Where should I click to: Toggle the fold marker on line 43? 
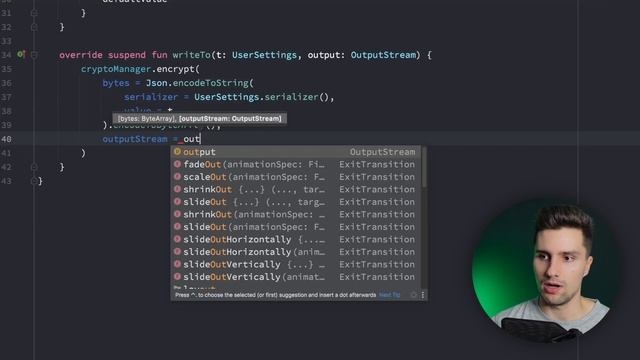34,181
